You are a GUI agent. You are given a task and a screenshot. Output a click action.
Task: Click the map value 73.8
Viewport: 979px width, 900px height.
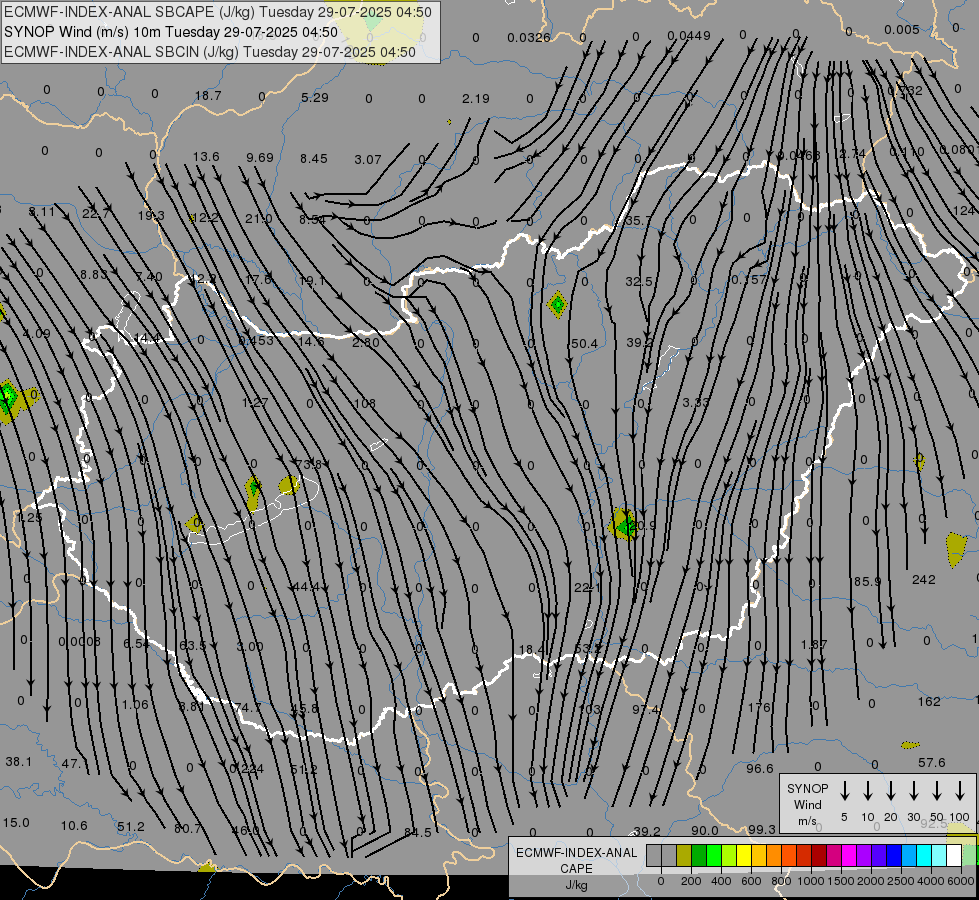(308, 464)
